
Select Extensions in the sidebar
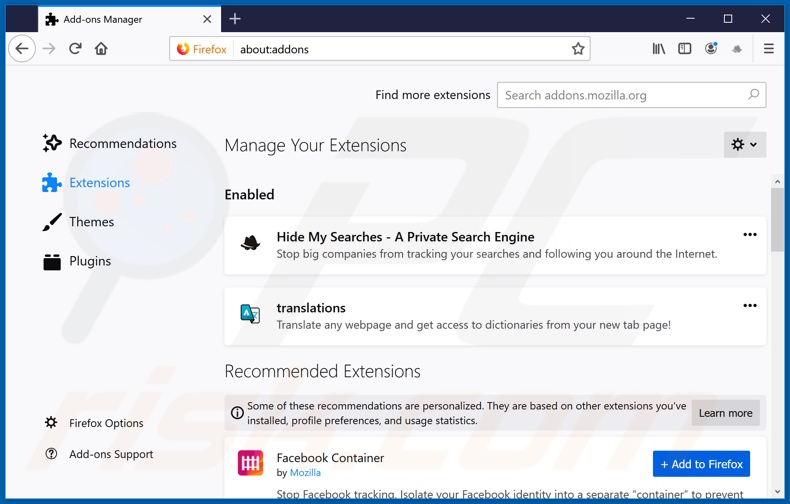tap(86, 182)
